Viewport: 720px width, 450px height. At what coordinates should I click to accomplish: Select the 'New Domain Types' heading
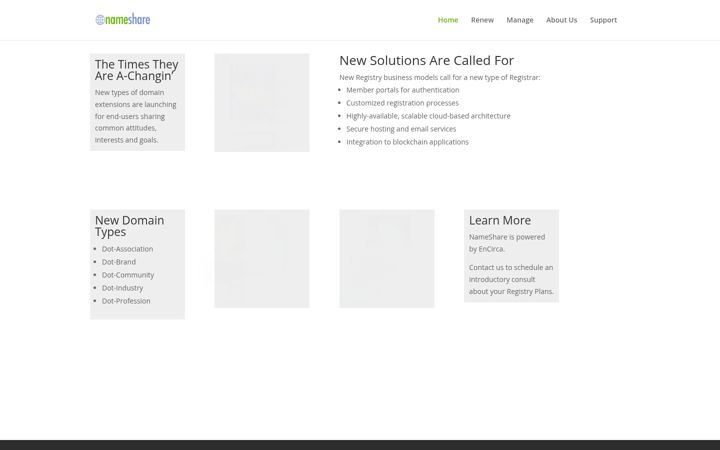[129, 226]
